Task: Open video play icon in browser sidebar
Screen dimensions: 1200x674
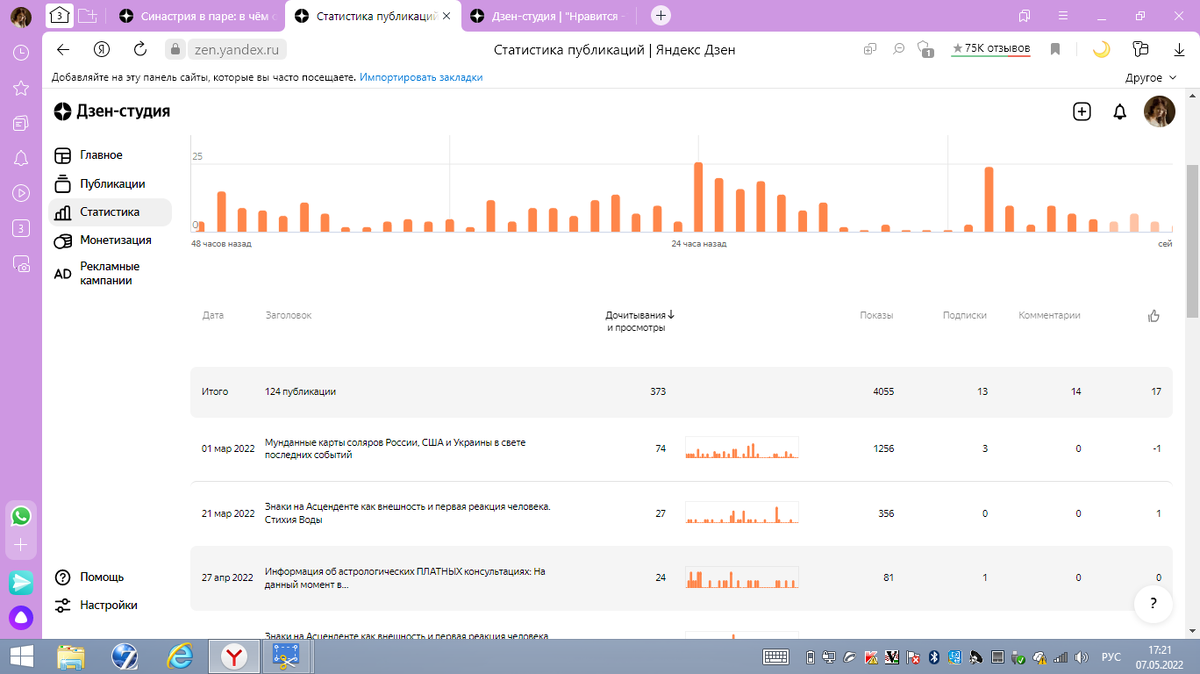Action: 20,193
